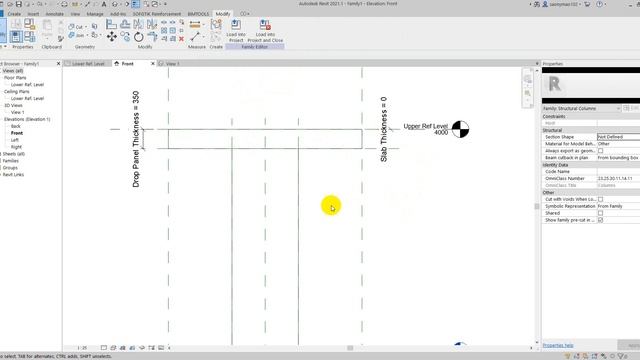
Task: Select the Offset tool in Modify panel
Action: [x=125, y=24]
